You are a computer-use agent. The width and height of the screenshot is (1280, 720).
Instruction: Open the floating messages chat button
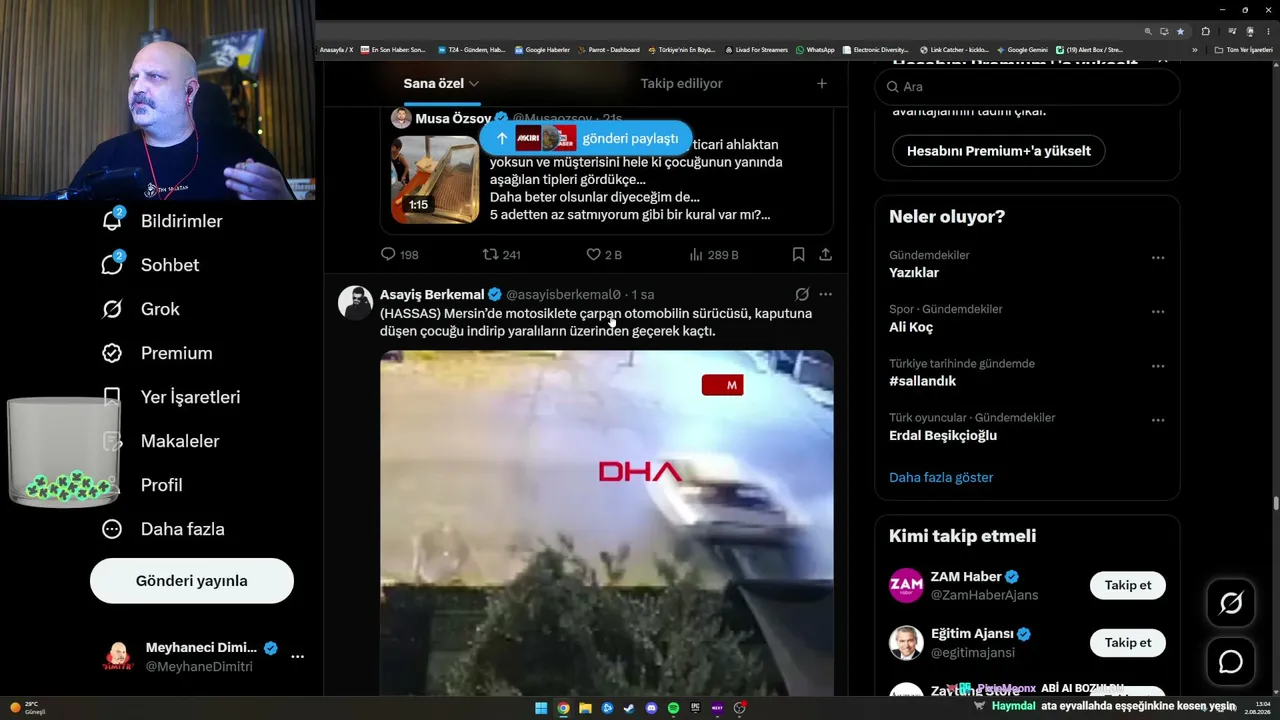[x=1230, y=662]
